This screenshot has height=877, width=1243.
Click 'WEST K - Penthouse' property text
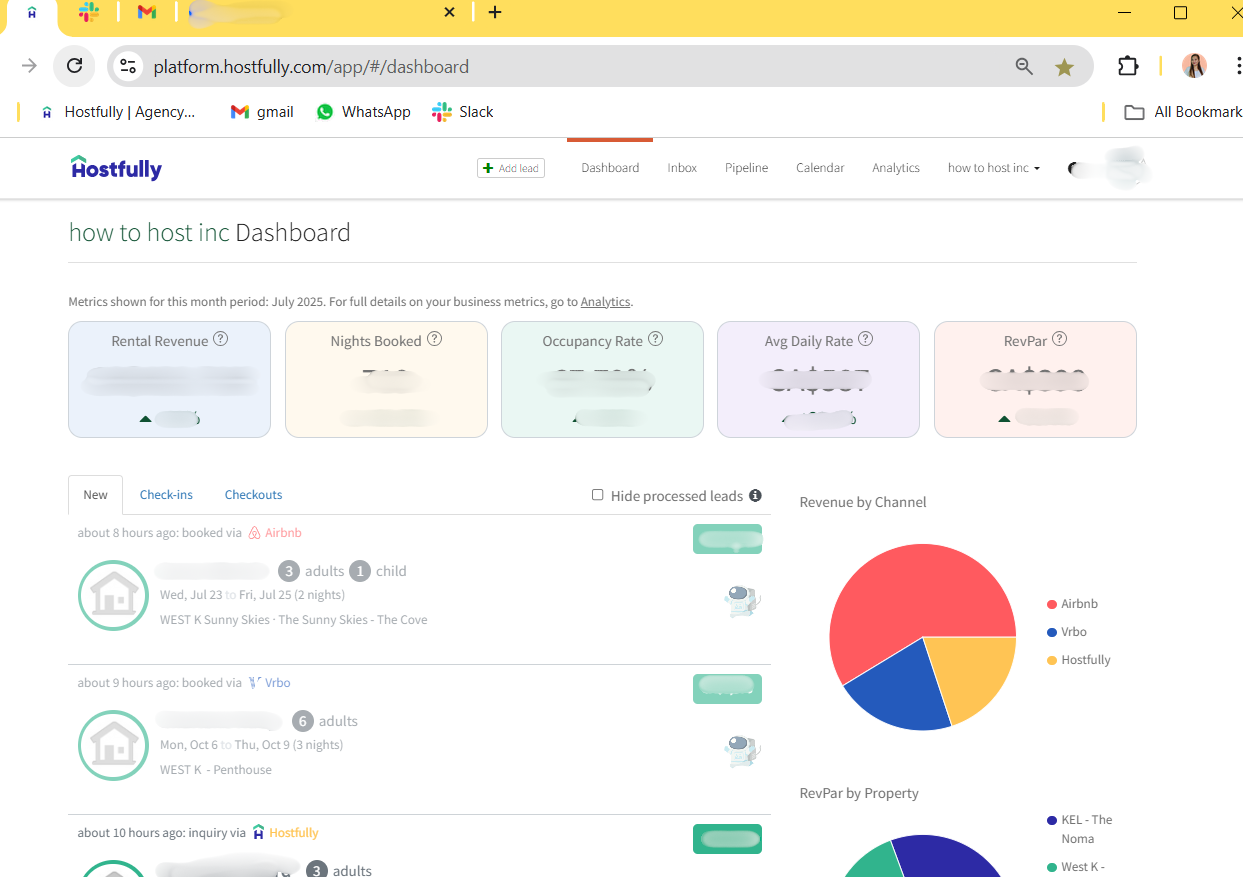click(216, 770)
